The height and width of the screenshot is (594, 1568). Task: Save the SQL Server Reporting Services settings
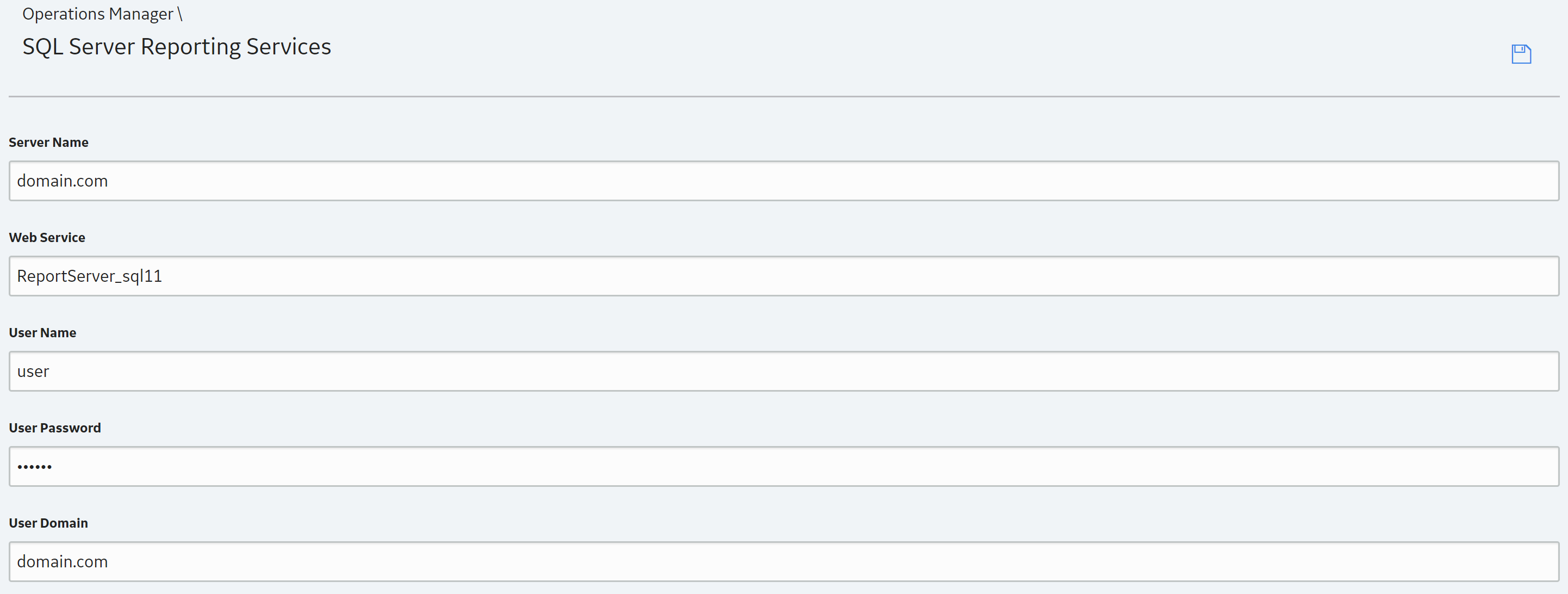coord(1521,54)
